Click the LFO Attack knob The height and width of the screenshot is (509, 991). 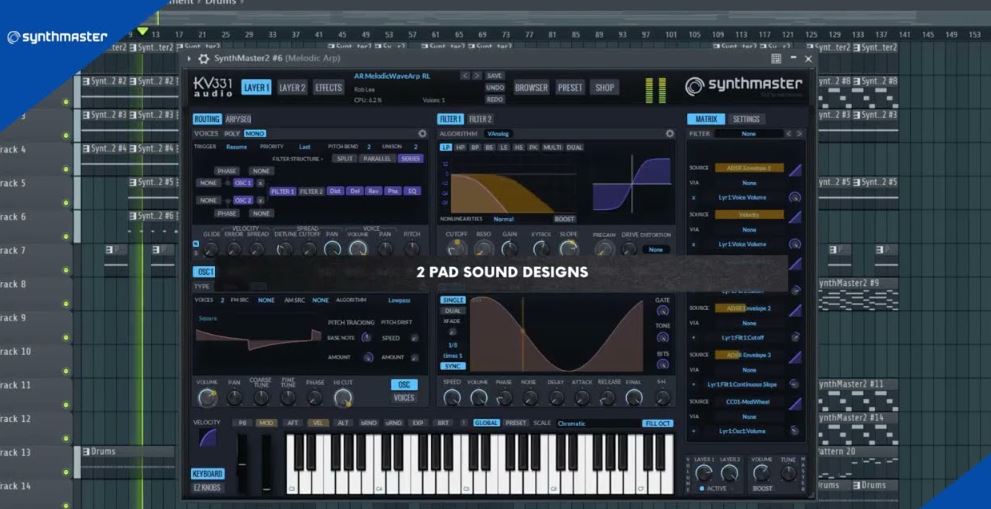[581, 398]
